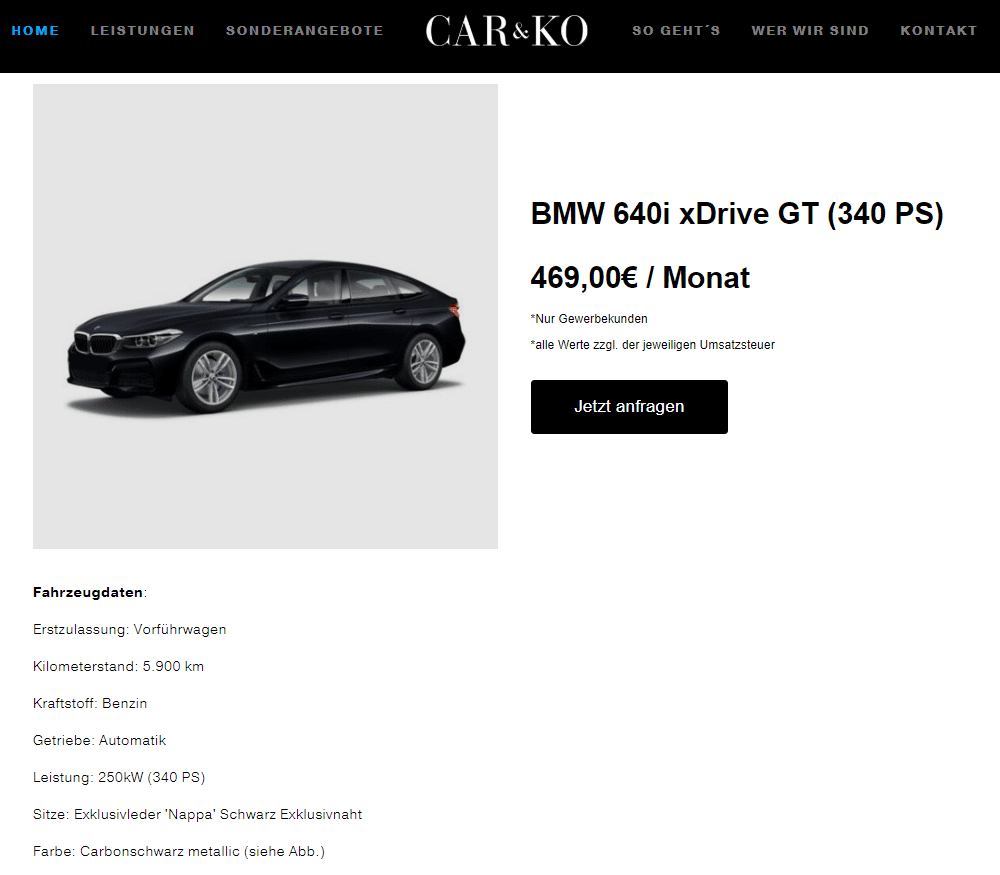Open the HOME menu item

[x=35, y=31]
